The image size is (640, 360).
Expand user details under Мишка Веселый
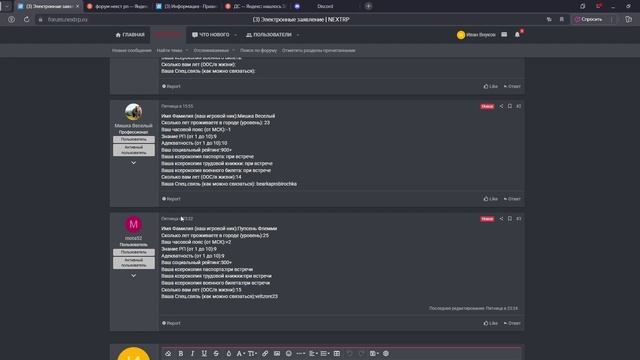point(133,163)
